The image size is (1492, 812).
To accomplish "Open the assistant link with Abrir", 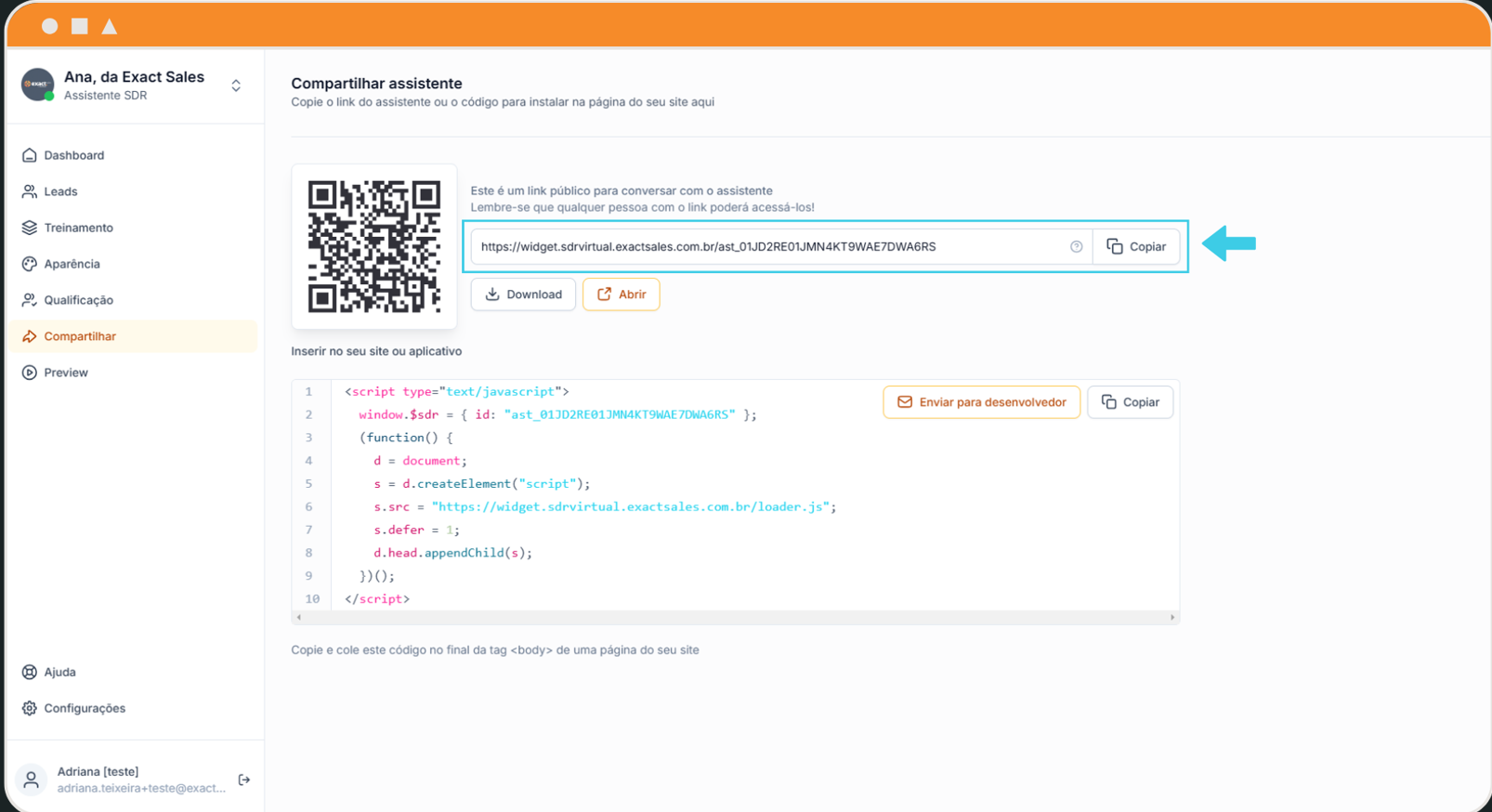I will tap(622, 295).
